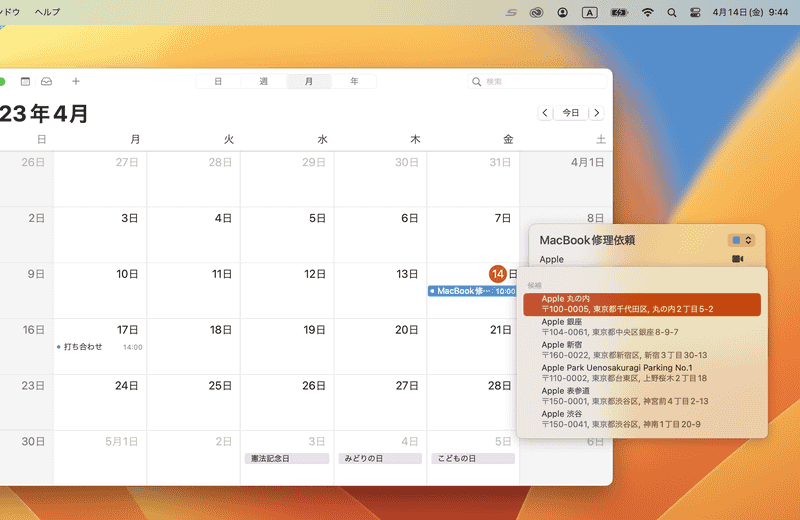Click the search magnifier icon in Calendar
This screenshot has width=800, height=520.
click(x=476, y=82)
